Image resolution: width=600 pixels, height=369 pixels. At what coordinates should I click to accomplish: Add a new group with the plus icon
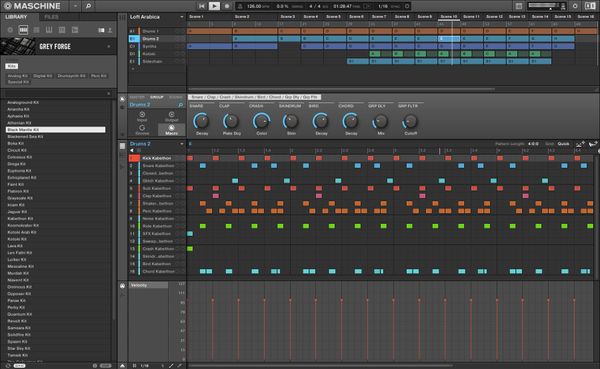click(133, 69)
